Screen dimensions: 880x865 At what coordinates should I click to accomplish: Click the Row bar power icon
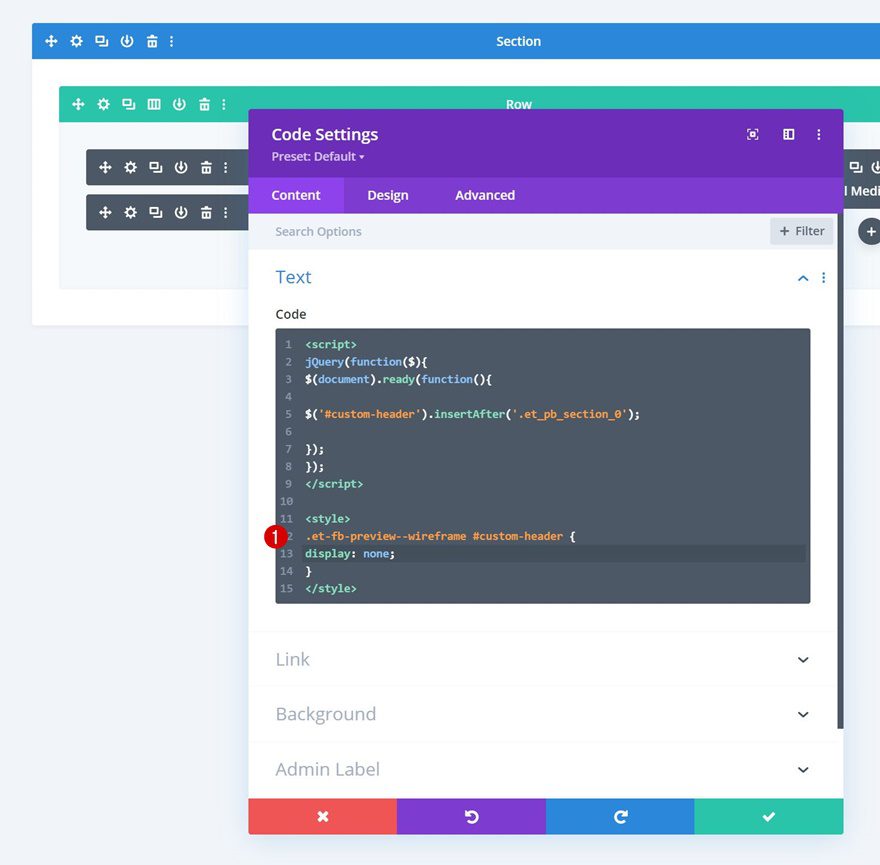[x=179, y=104]
